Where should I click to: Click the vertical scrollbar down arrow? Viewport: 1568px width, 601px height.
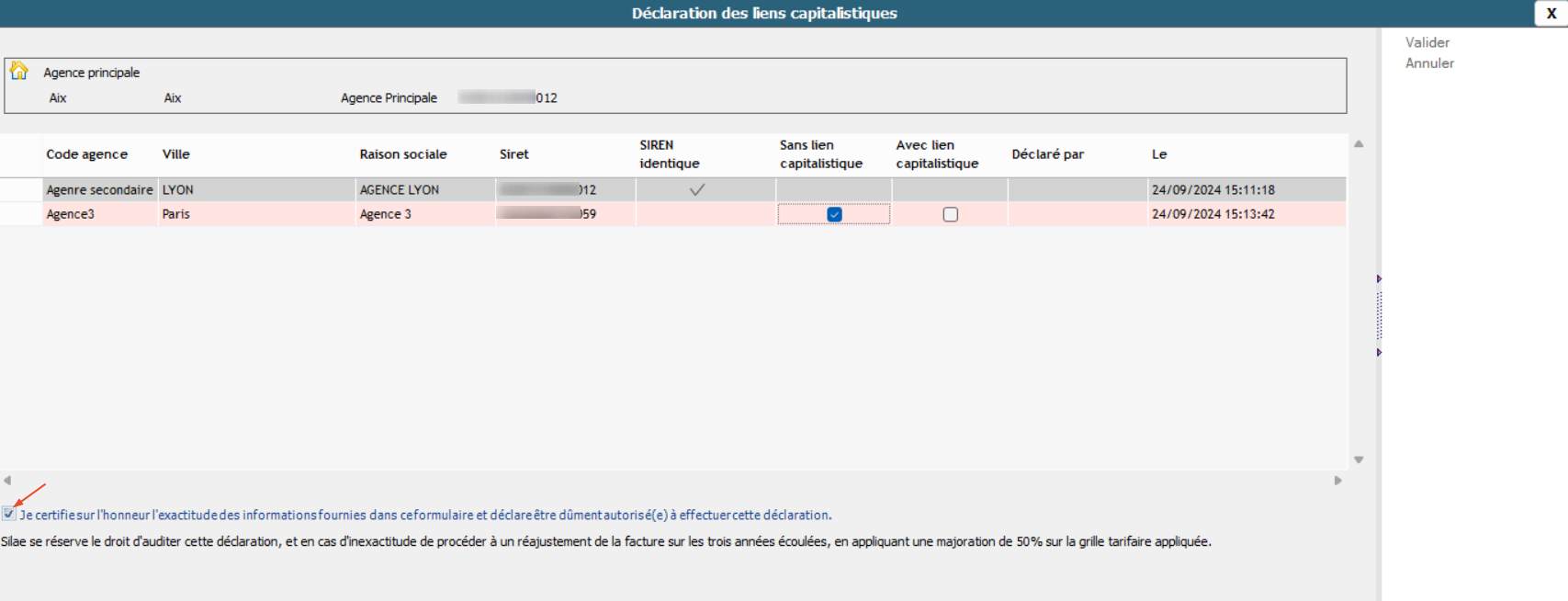tap(1359, 459)
